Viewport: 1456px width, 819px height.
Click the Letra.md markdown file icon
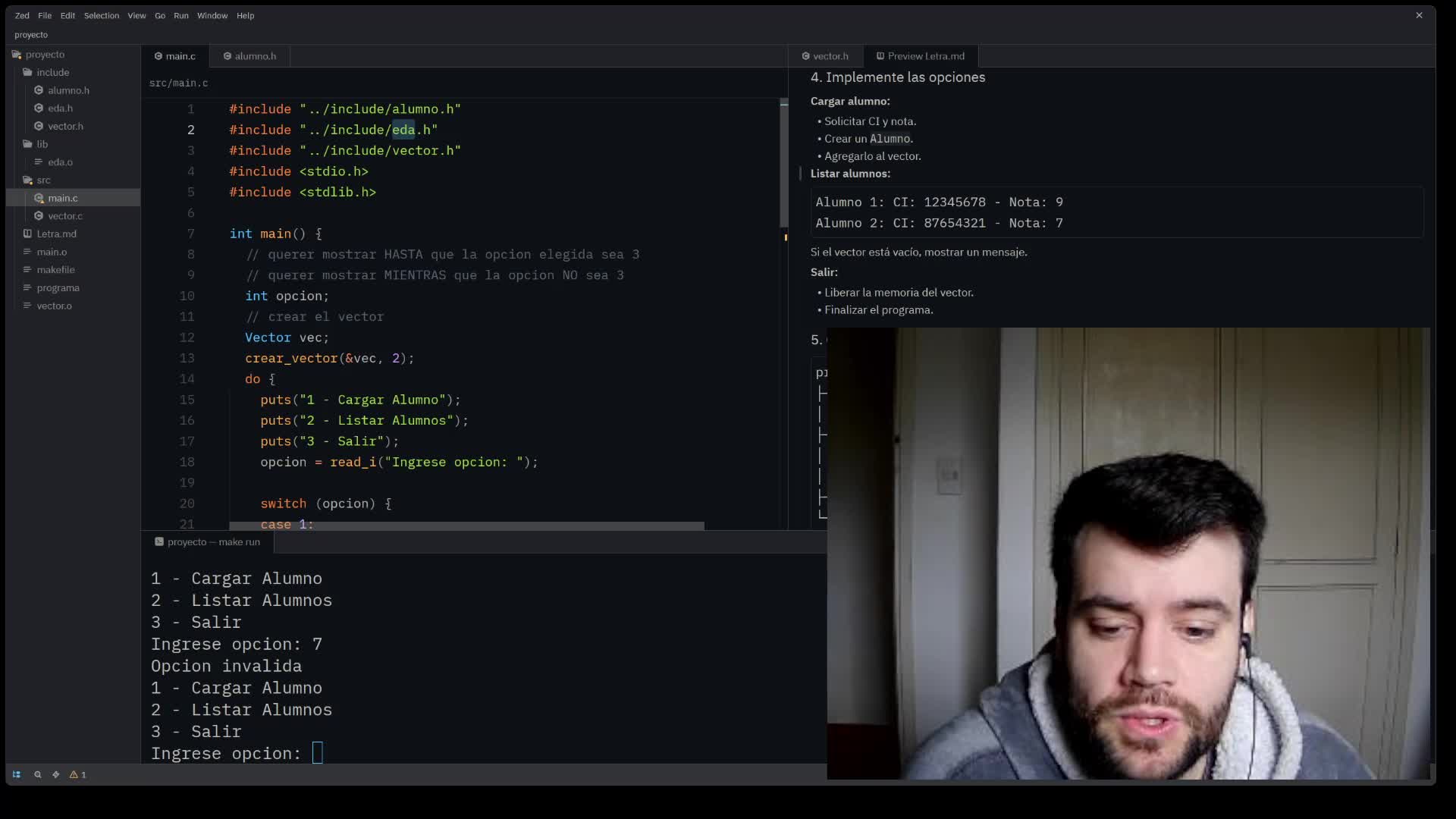click(x=27, y=234)
